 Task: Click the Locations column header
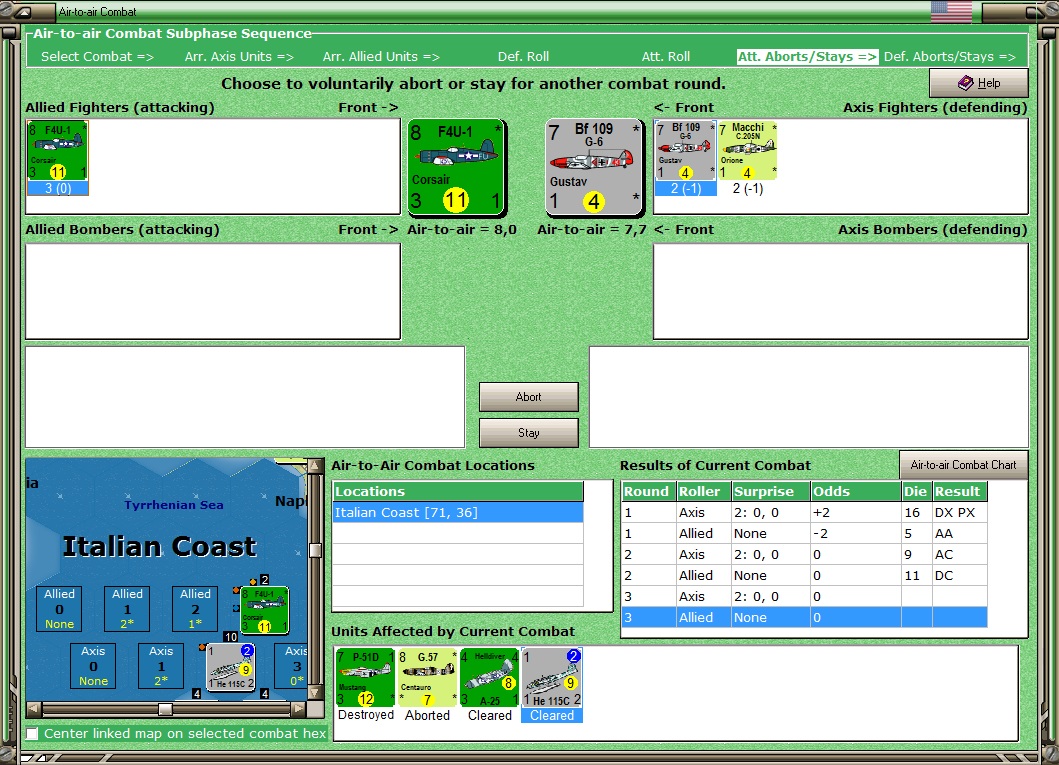click(x=458, y=492)
